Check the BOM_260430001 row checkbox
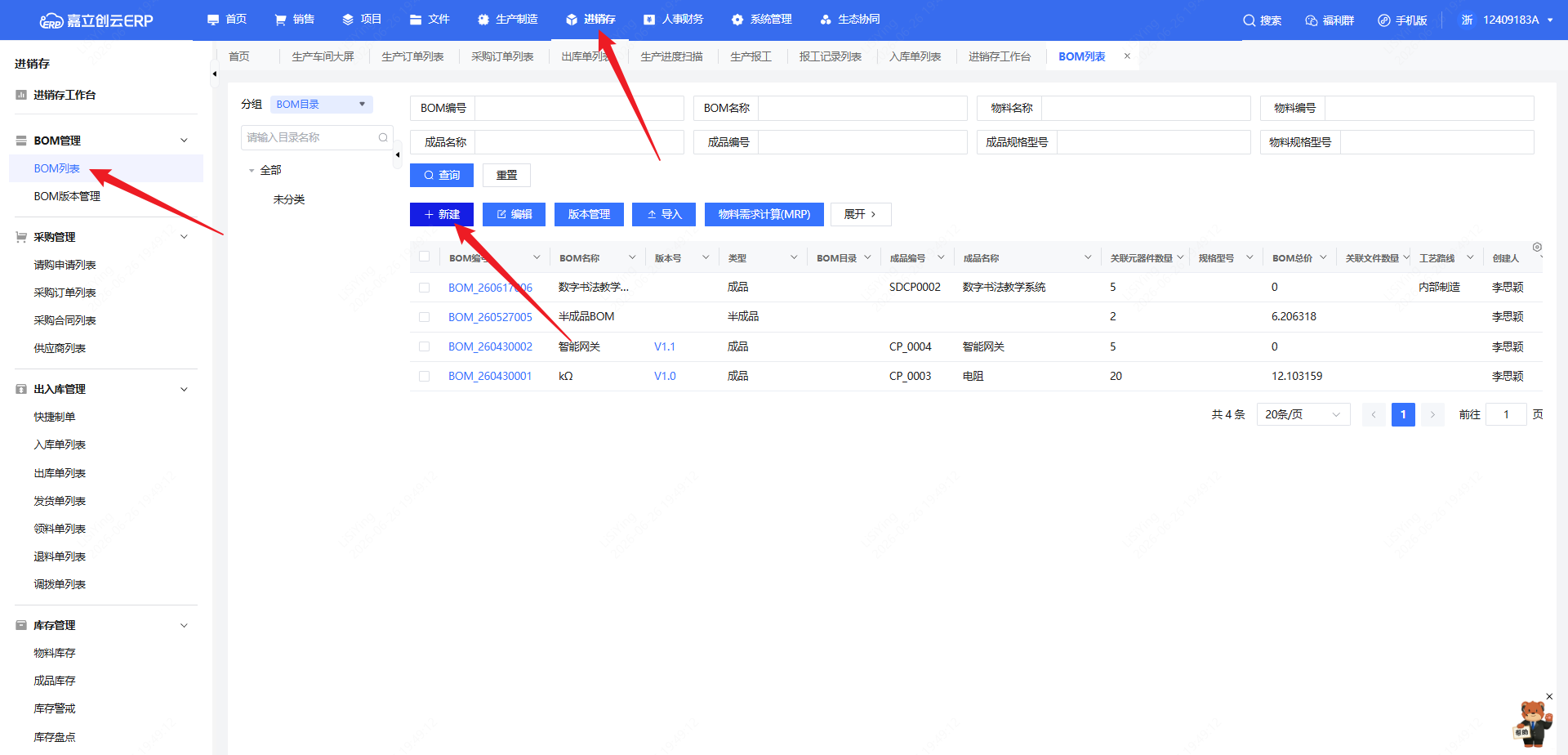This screenshot has width=1568, height=755. point(424,377)
